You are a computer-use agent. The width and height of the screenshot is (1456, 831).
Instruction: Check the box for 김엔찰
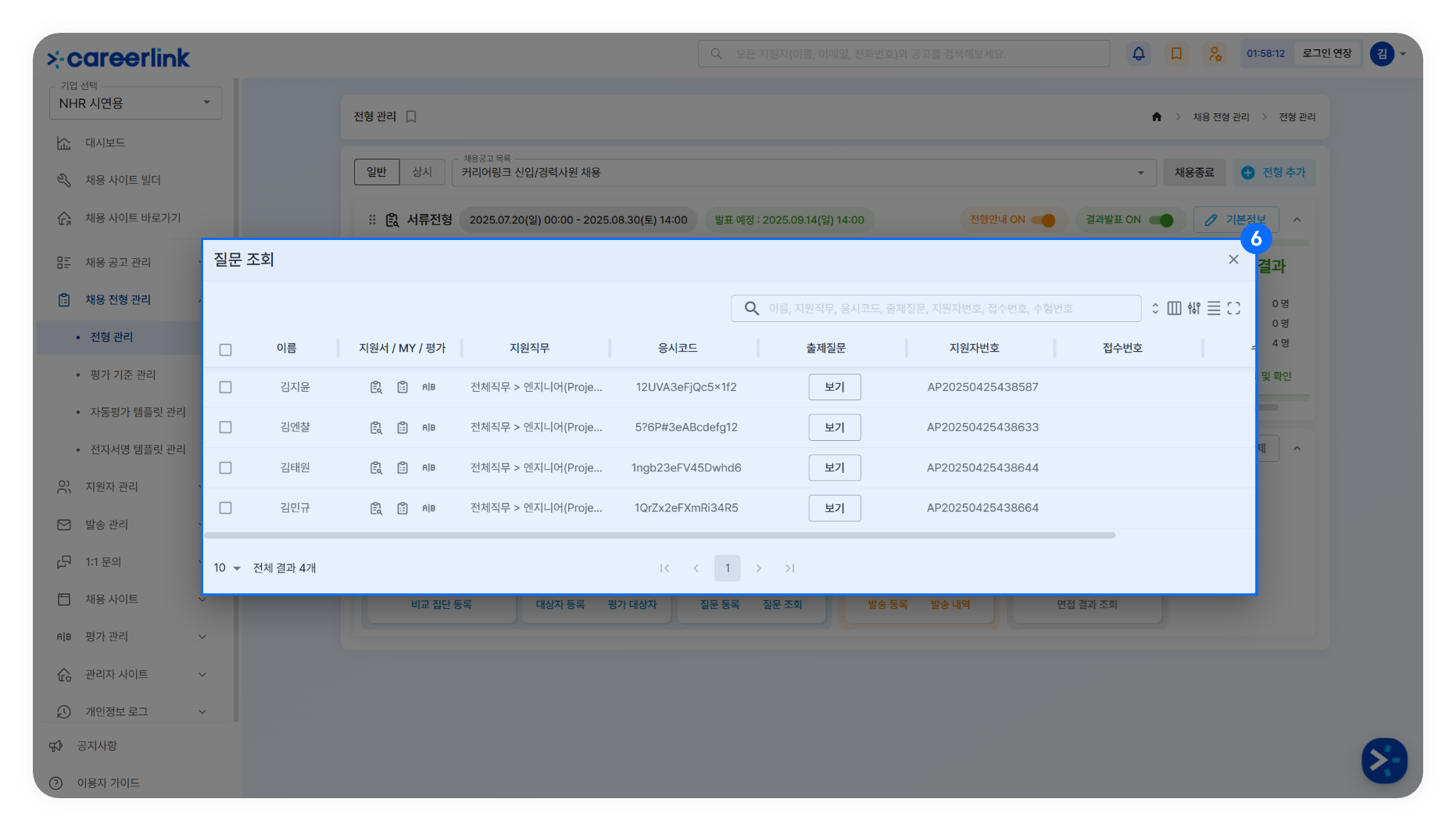[226, 428]
